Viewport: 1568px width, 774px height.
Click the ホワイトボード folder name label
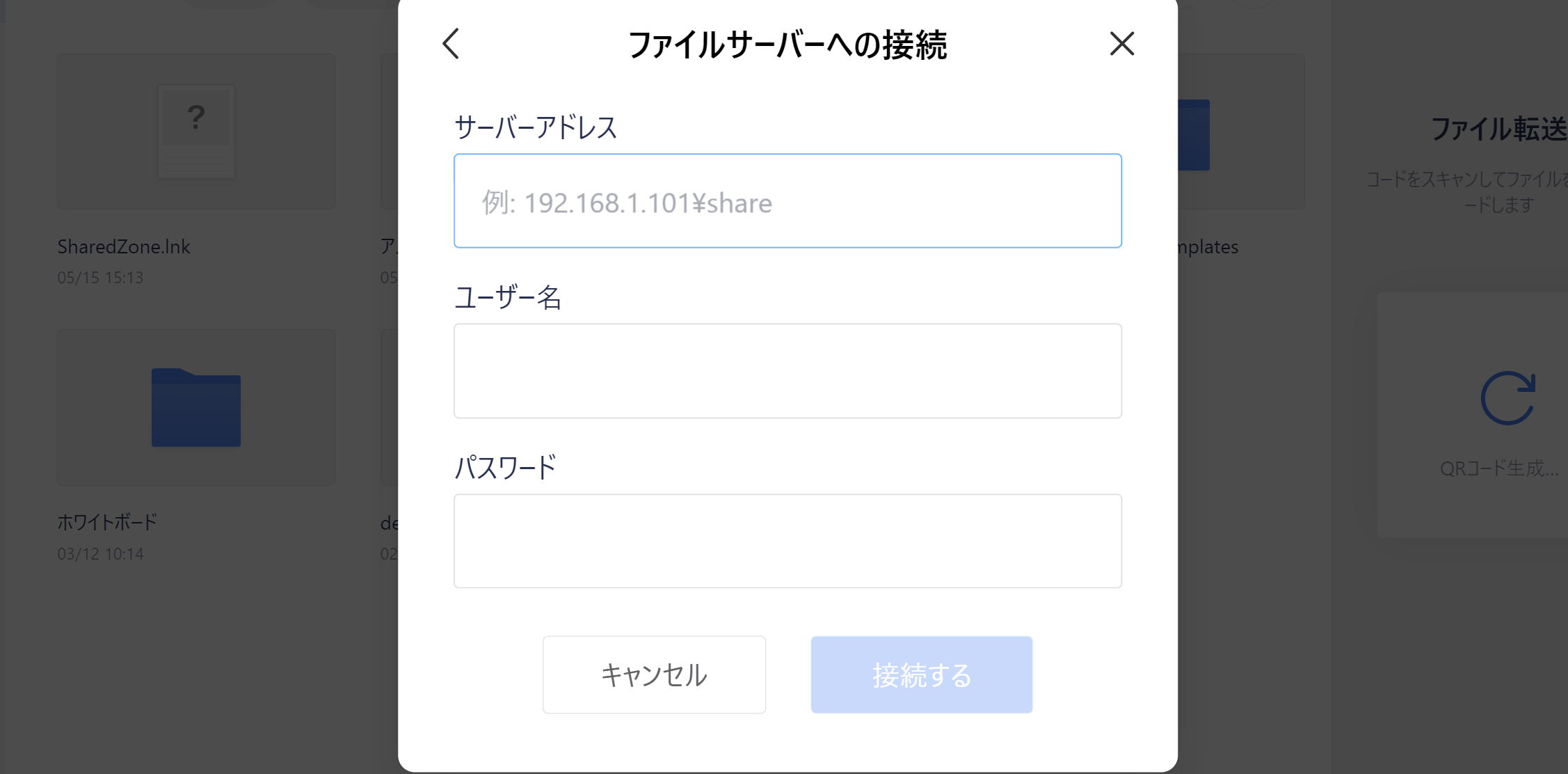coord(107,522)
